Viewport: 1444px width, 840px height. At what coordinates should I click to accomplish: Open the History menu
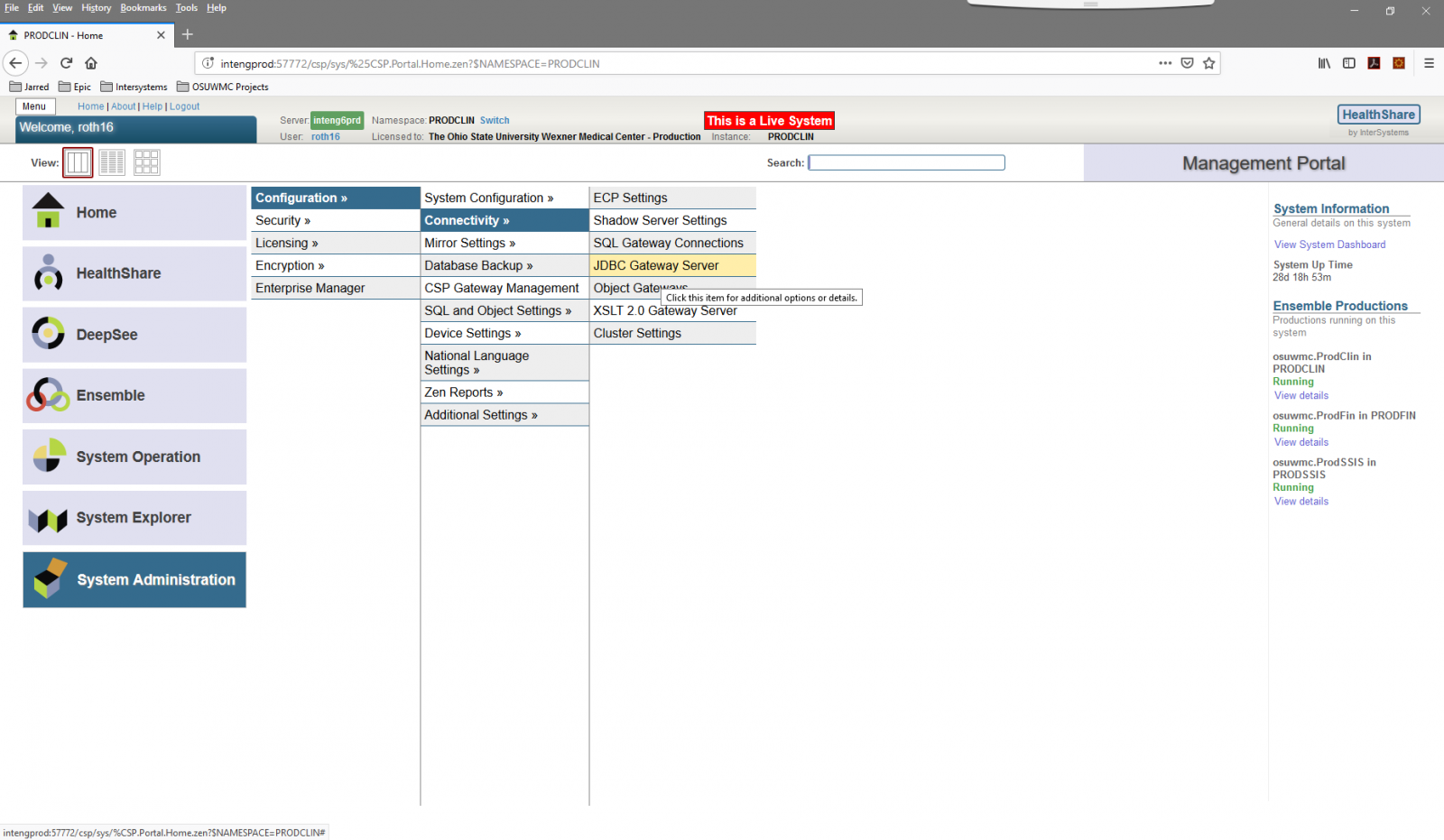click(x=97, y=7)
